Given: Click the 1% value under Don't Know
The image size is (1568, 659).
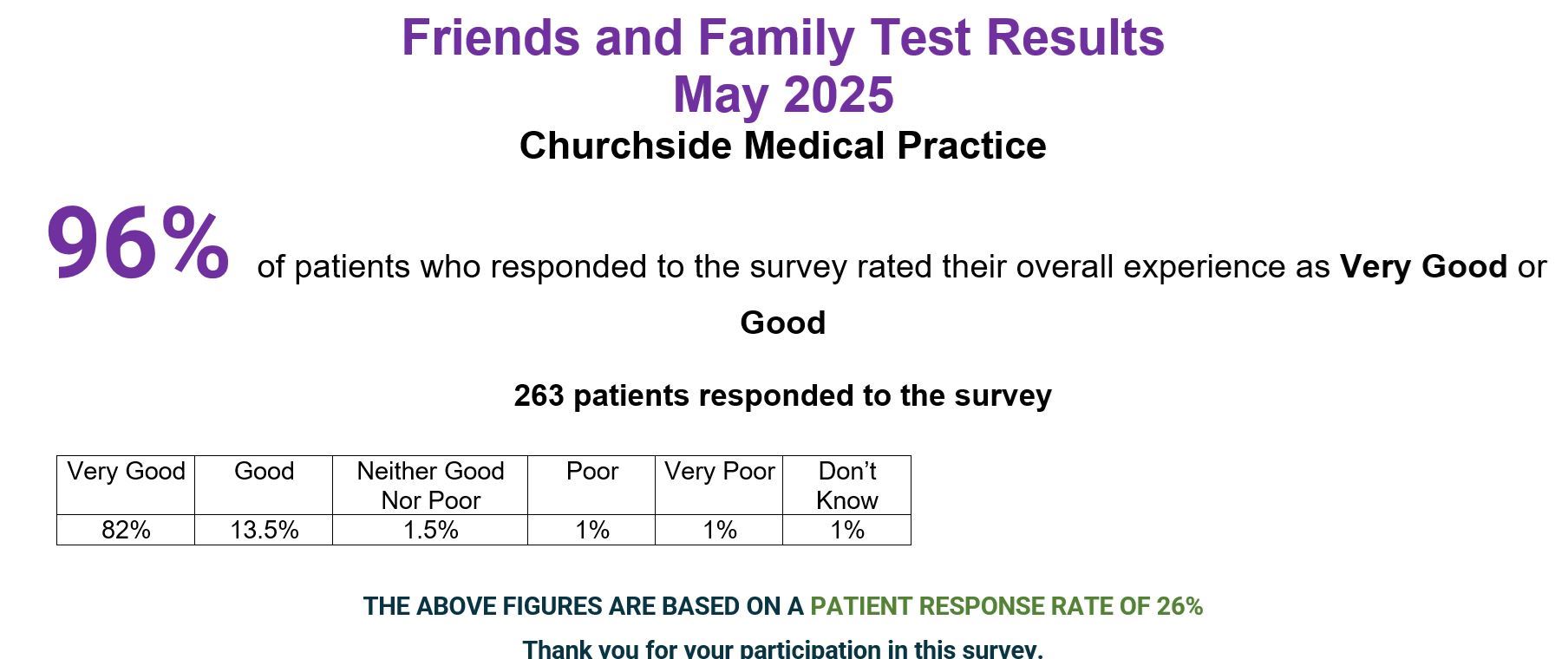Looking at the screenshot, I should tap(846, 530).
